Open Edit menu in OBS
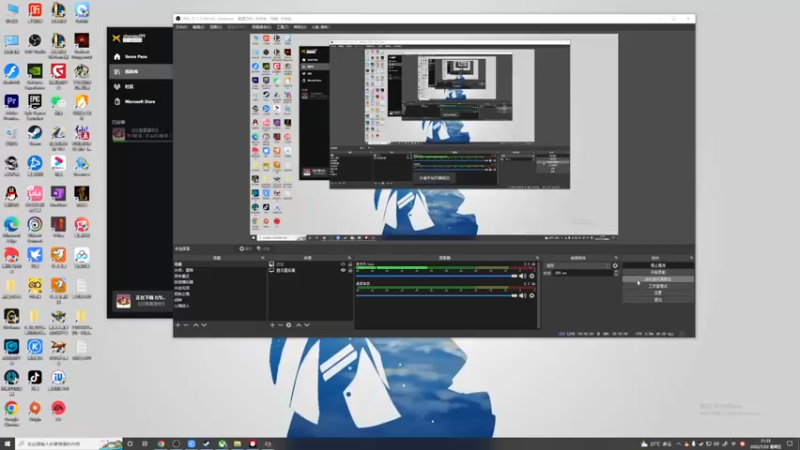 tap(198, 27)
